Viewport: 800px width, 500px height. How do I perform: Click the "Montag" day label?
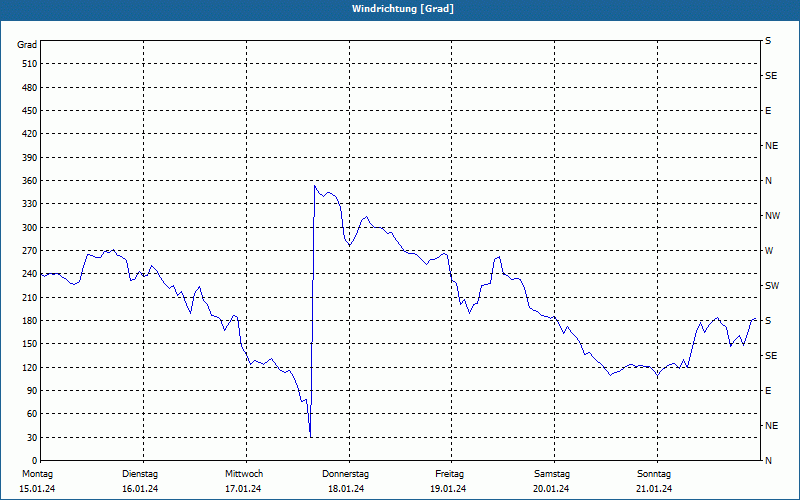(x=37, y=474)
